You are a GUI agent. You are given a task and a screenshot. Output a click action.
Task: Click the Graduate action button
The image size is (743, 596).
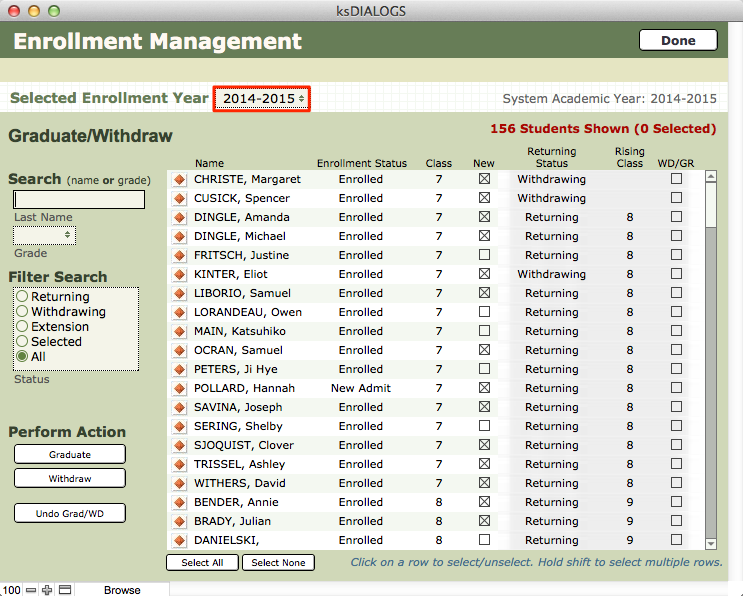pyautogui.click(x=70, y=454)
